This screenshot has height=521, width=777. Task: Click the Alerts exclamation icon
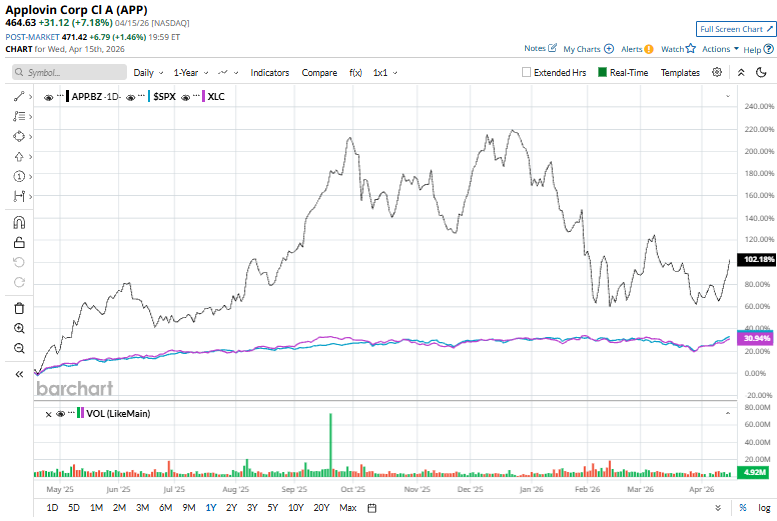649,49
